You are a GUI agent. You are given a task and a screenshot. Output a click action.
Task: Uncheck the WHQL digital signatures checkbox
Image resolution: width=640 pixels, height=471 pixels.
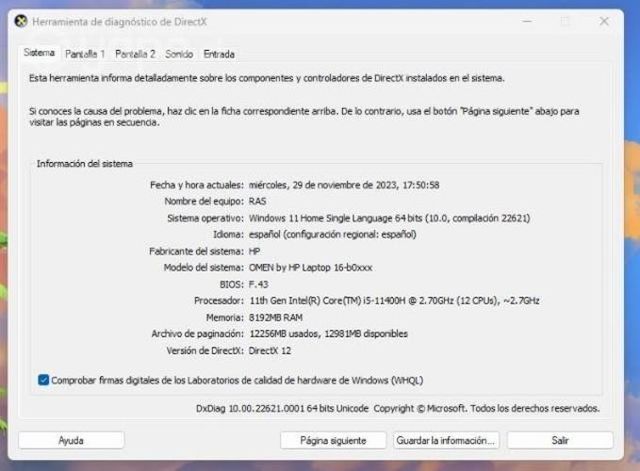click(x=43, y=380)
